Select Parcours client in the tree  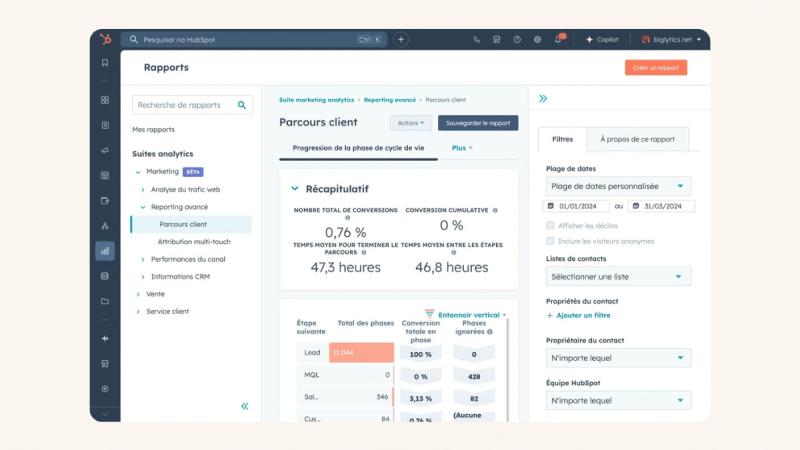[x=191, y=224]
